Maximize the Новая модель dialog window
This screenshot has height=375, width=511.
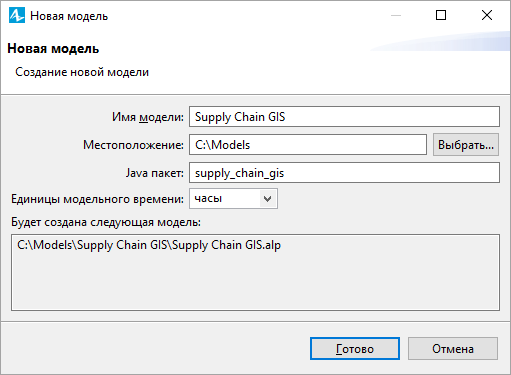pos(441,15)
